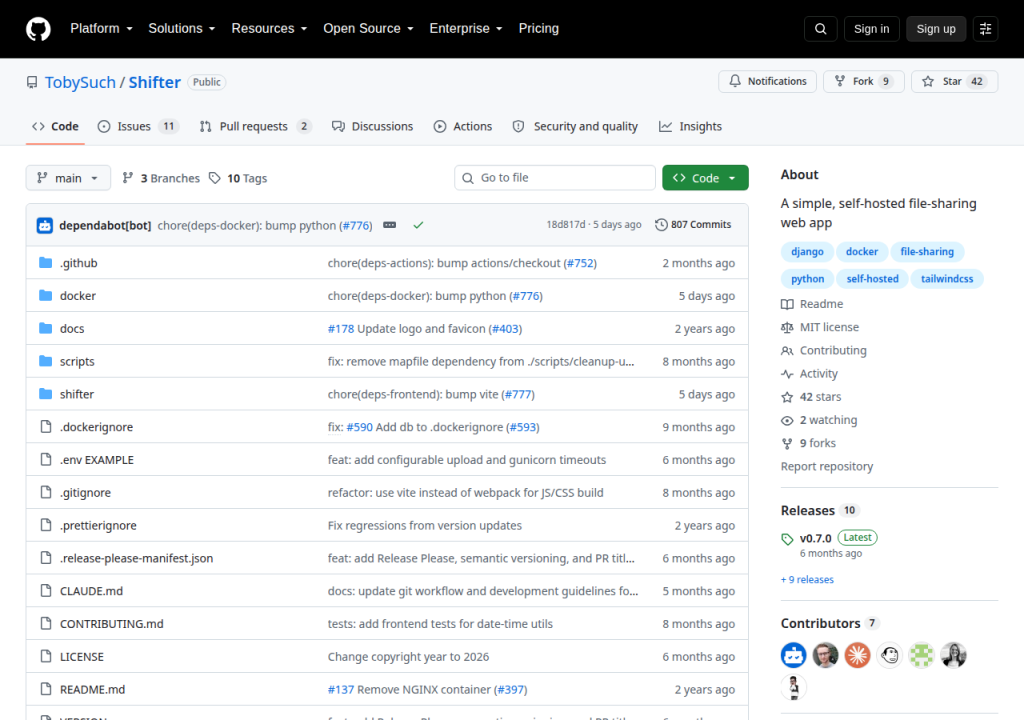Open the main branch selector dropdown

pyautogui.click(x=68, y=178)
